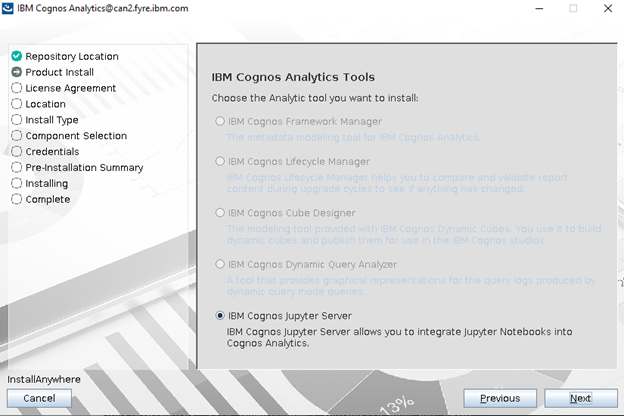Click the Framework Manager metadata modeling description
Screen dimensions: 624x416
tap(354, 137)
